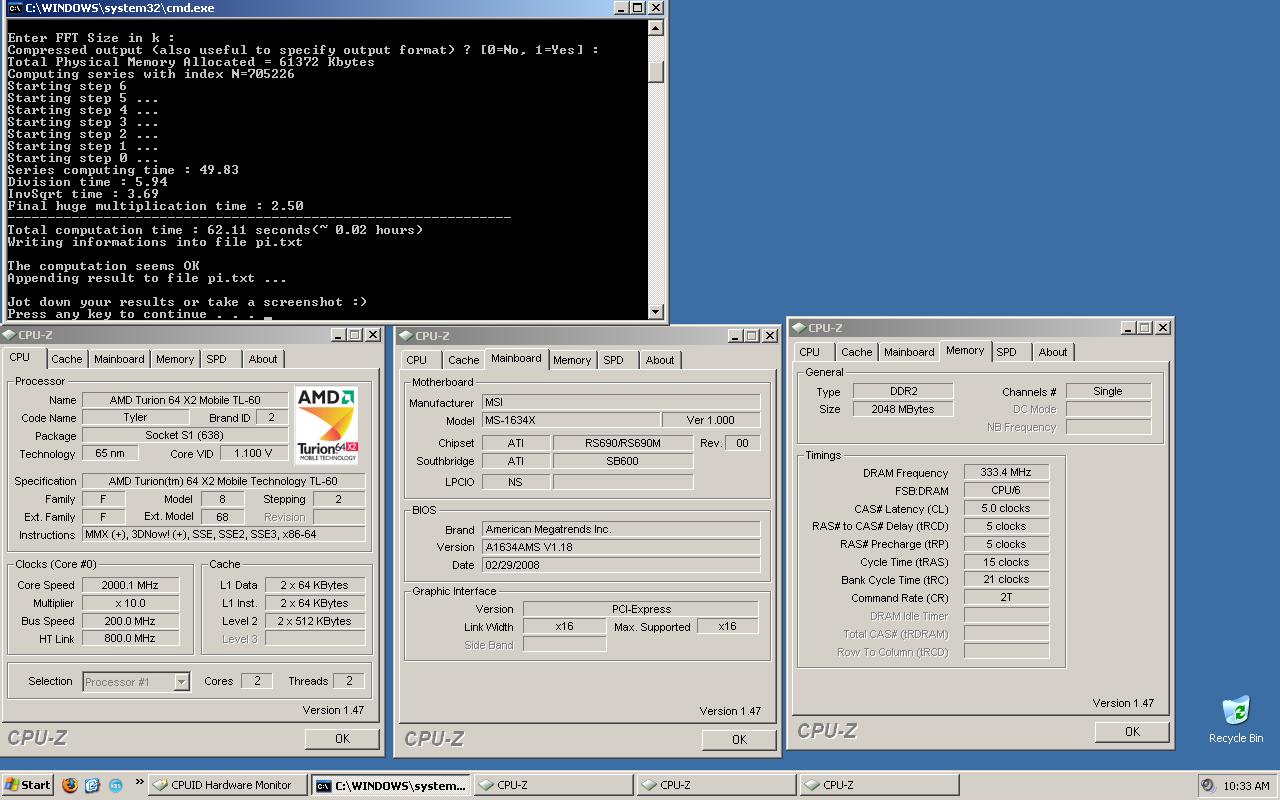
Task: Open SPD tab in the CPU-Z Memory window
Action: coord(1007,352)
